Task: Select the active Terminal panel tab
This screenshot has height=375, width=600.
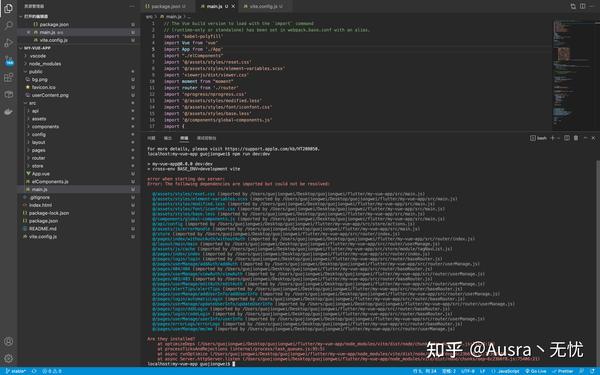Action: (x=184, y=138)
